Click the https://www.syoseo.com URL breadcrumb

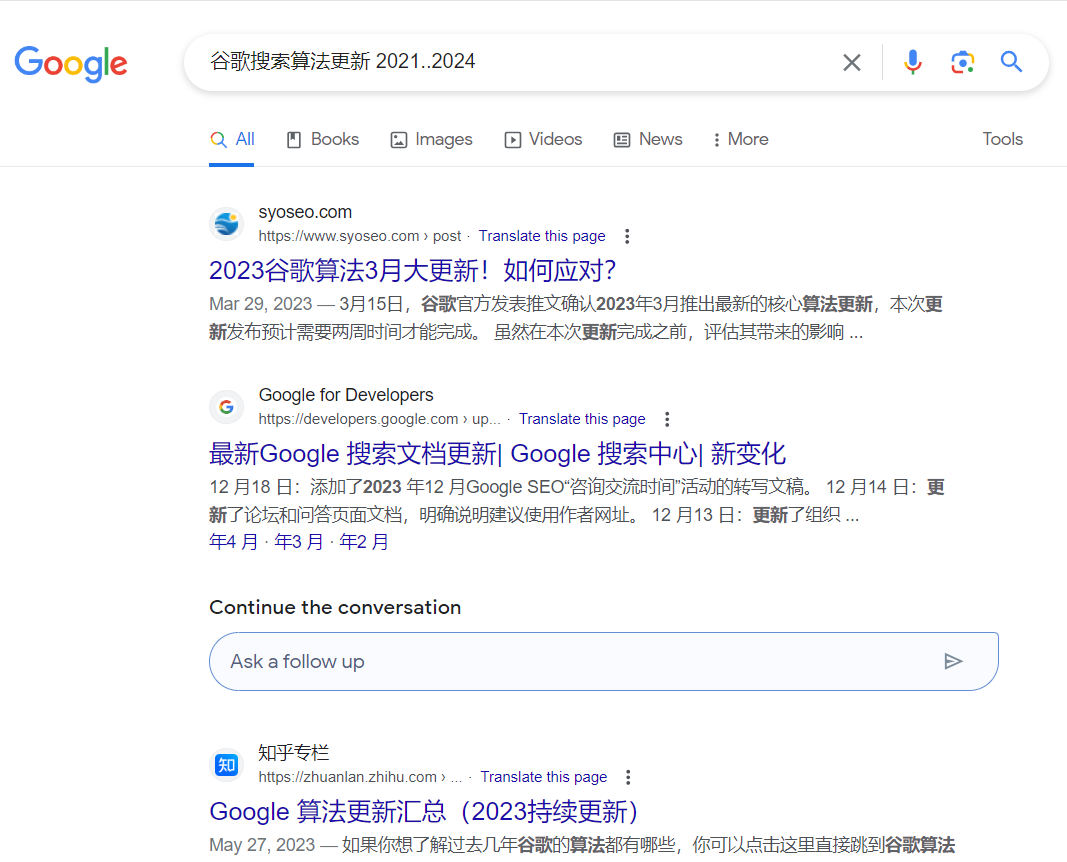(x=359, y=236)
